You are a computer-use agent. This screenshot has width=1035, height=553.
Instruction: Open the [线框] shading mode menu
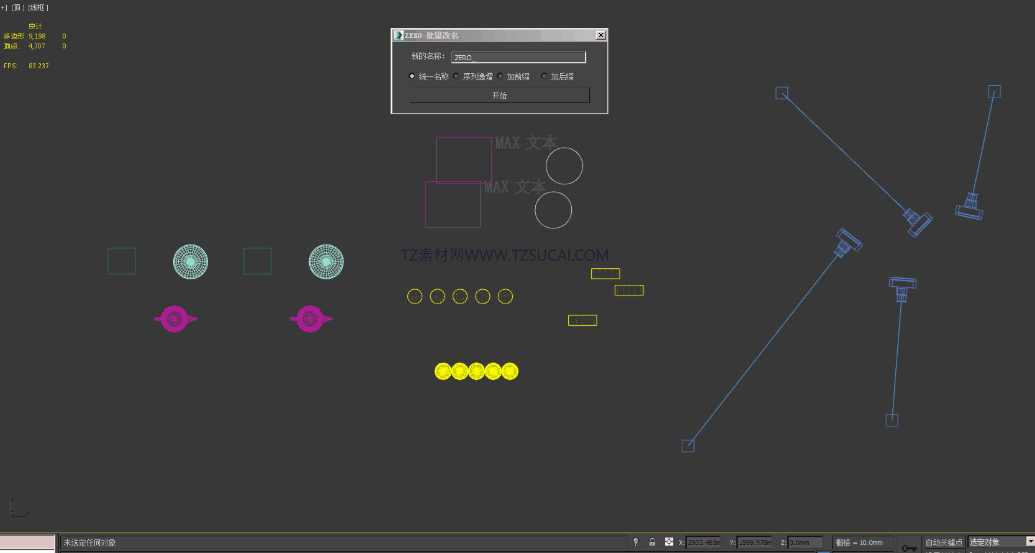(37, 7)
